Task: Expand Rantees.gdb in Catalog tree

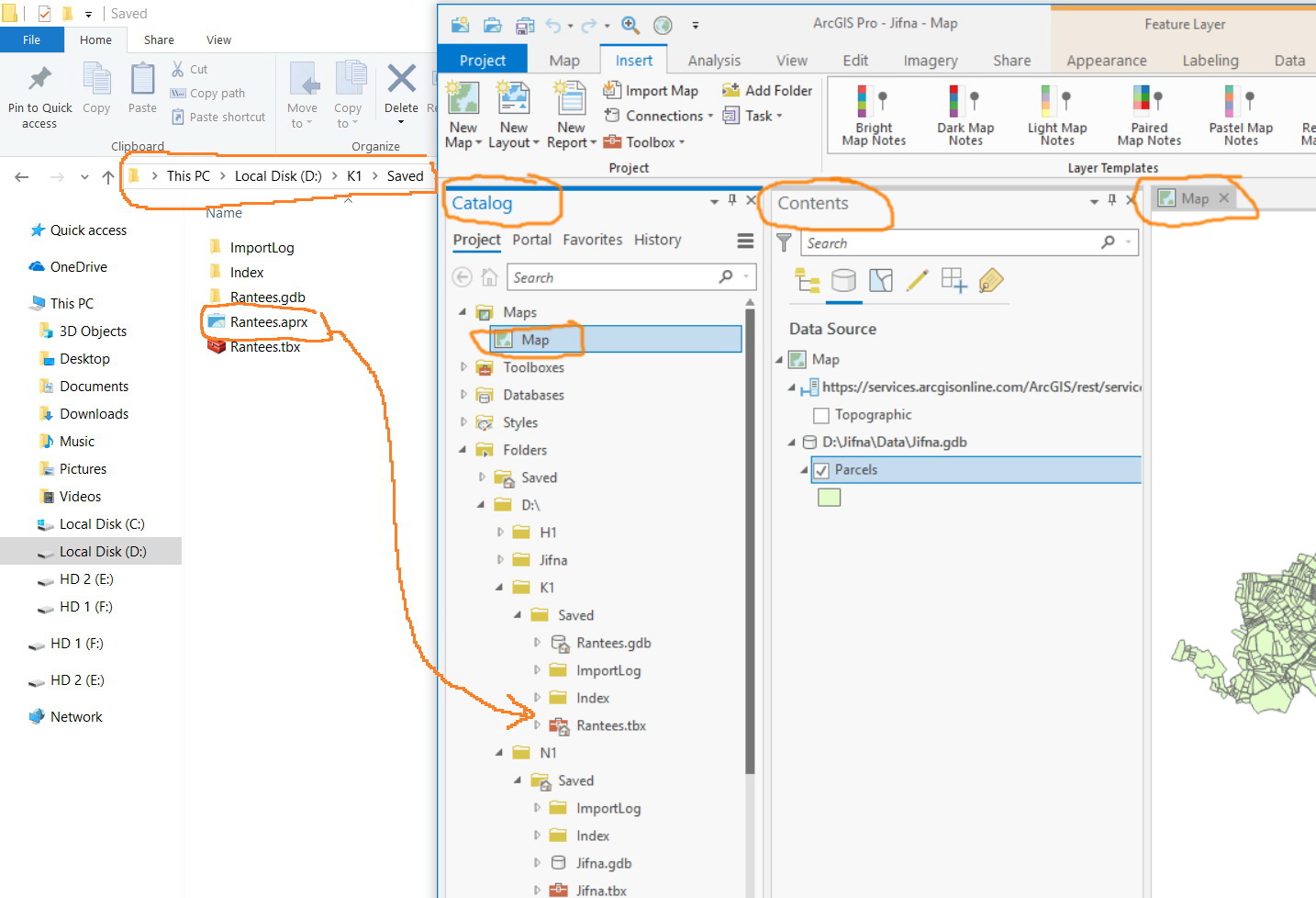Action: tap(537, 643)
